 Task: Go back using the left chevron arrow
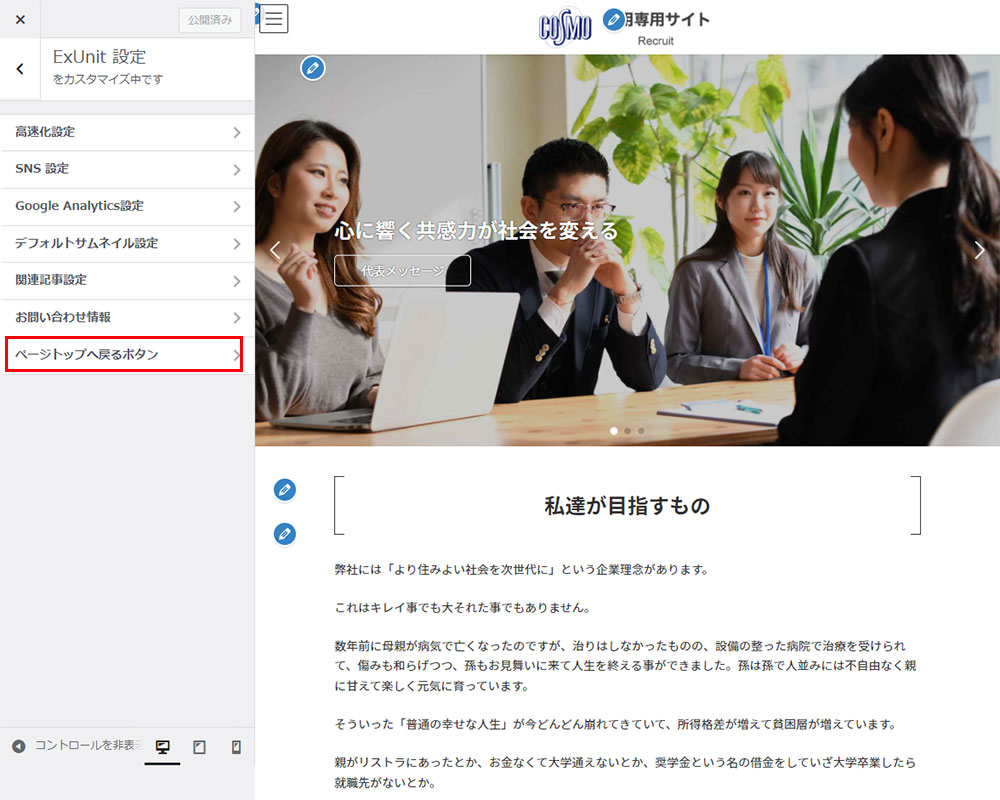pyautogui.click(x=20, y=69)
